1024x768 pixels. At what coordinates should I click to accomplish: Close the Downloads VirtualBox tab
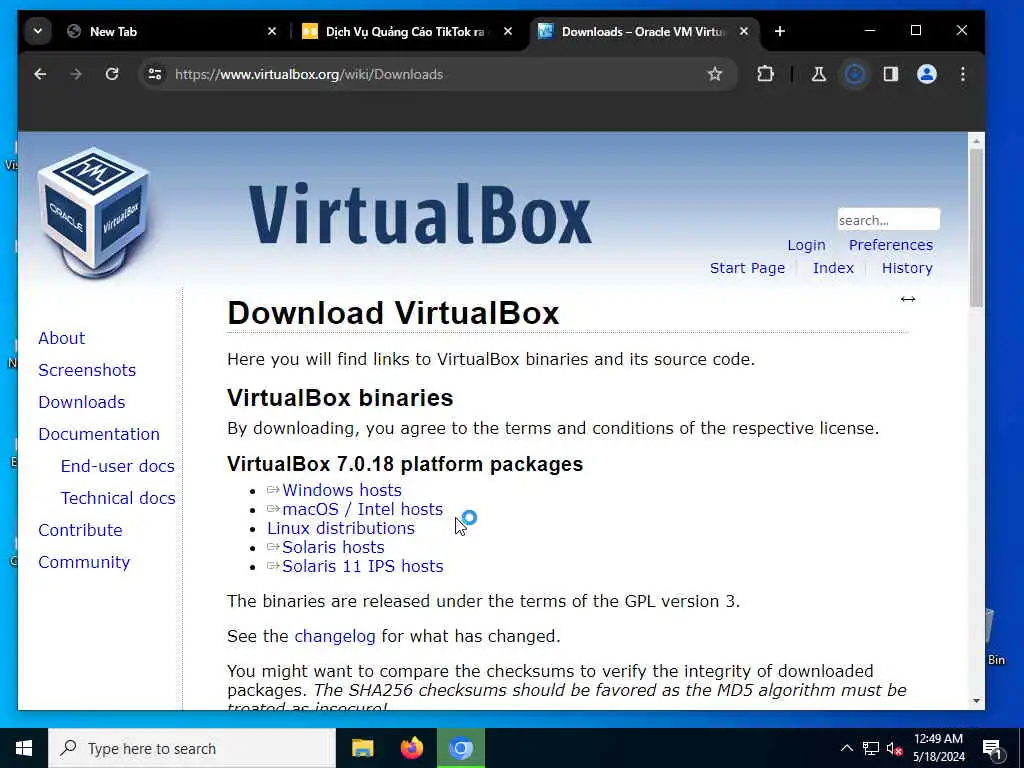744,31
